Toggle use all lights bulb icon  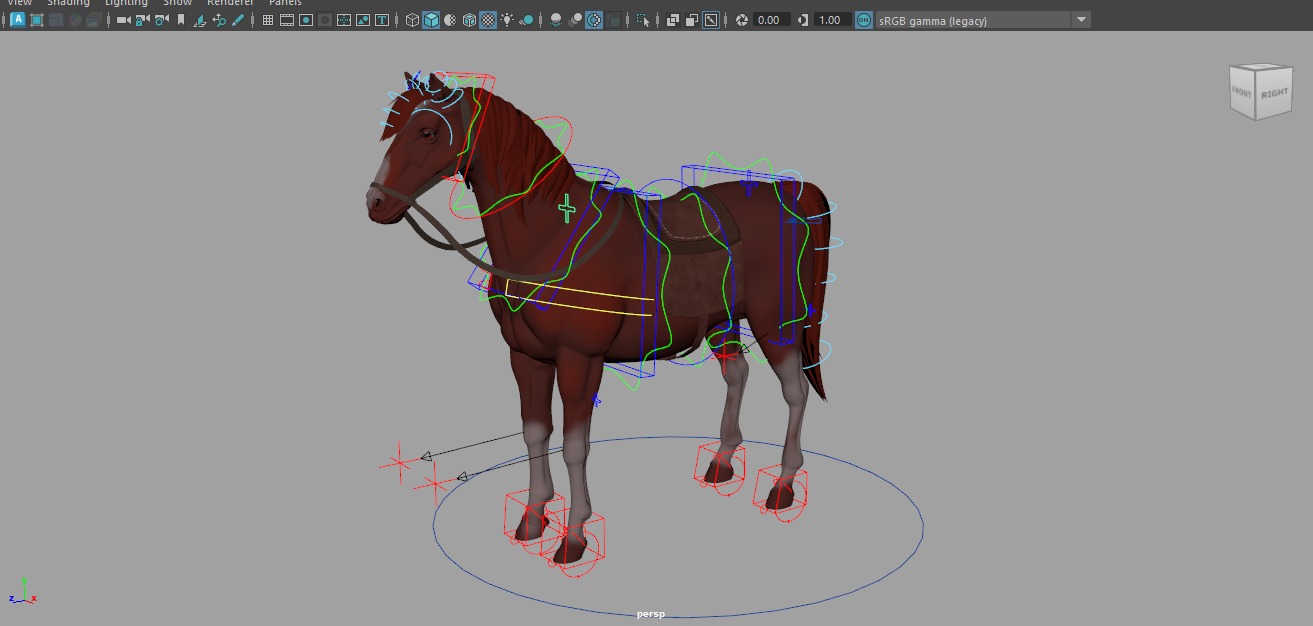[x=507, y=20]
